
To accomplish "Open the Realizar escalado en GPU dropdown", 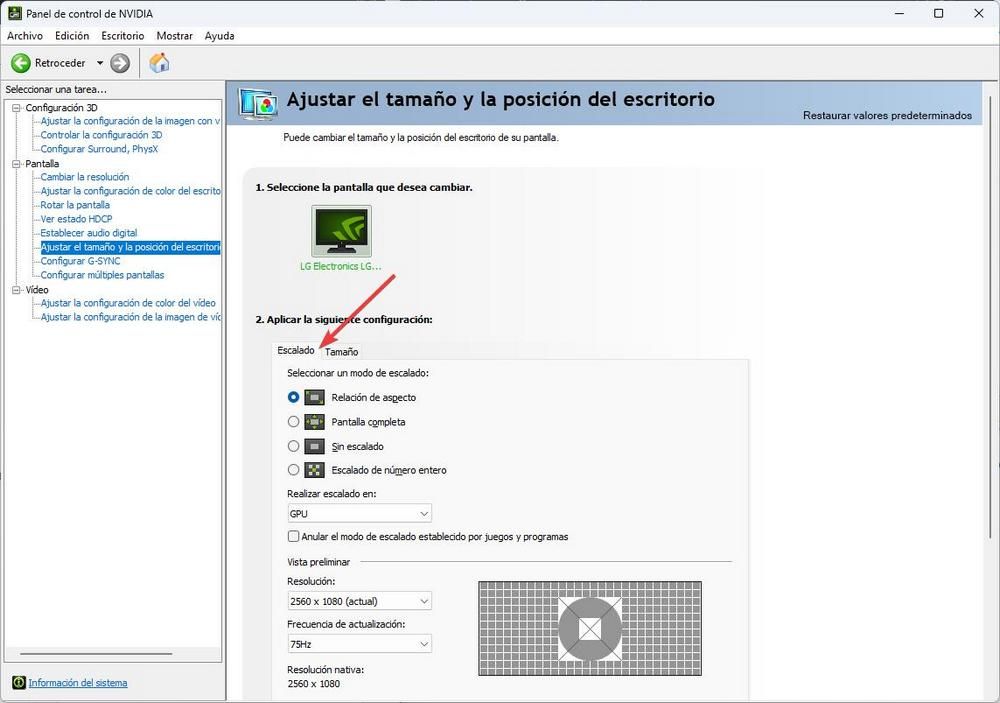I will 360,514.
